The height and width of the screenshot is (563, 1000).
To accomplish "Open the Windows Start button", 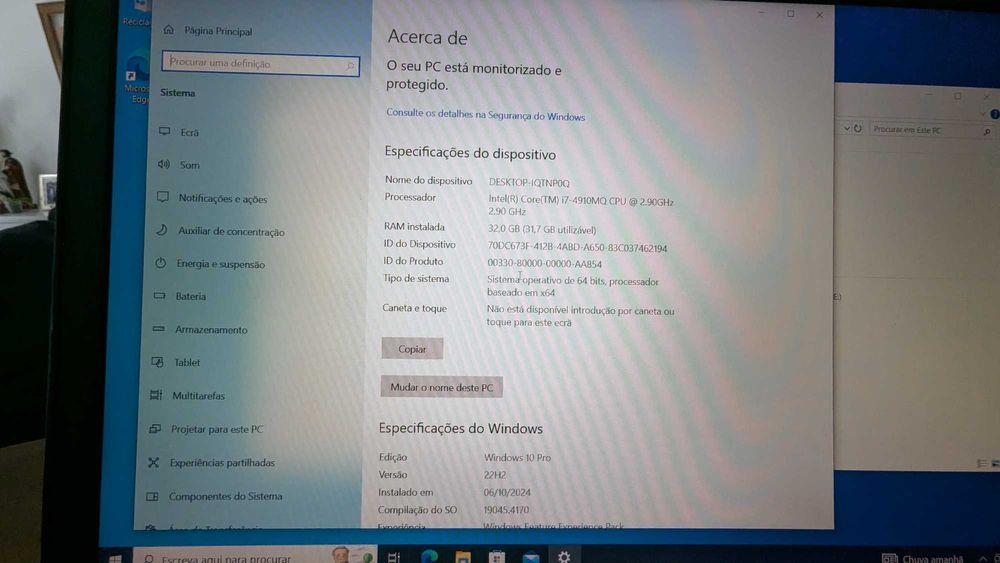I will [115, 559].
